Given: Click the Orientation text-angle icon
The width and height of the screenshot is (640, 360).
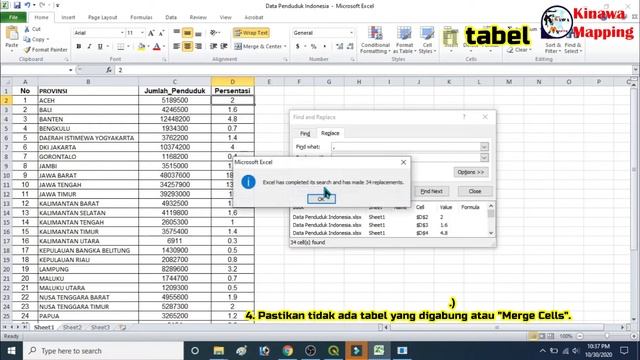Looking at the screenshot, I should click(x=214, y=33).
